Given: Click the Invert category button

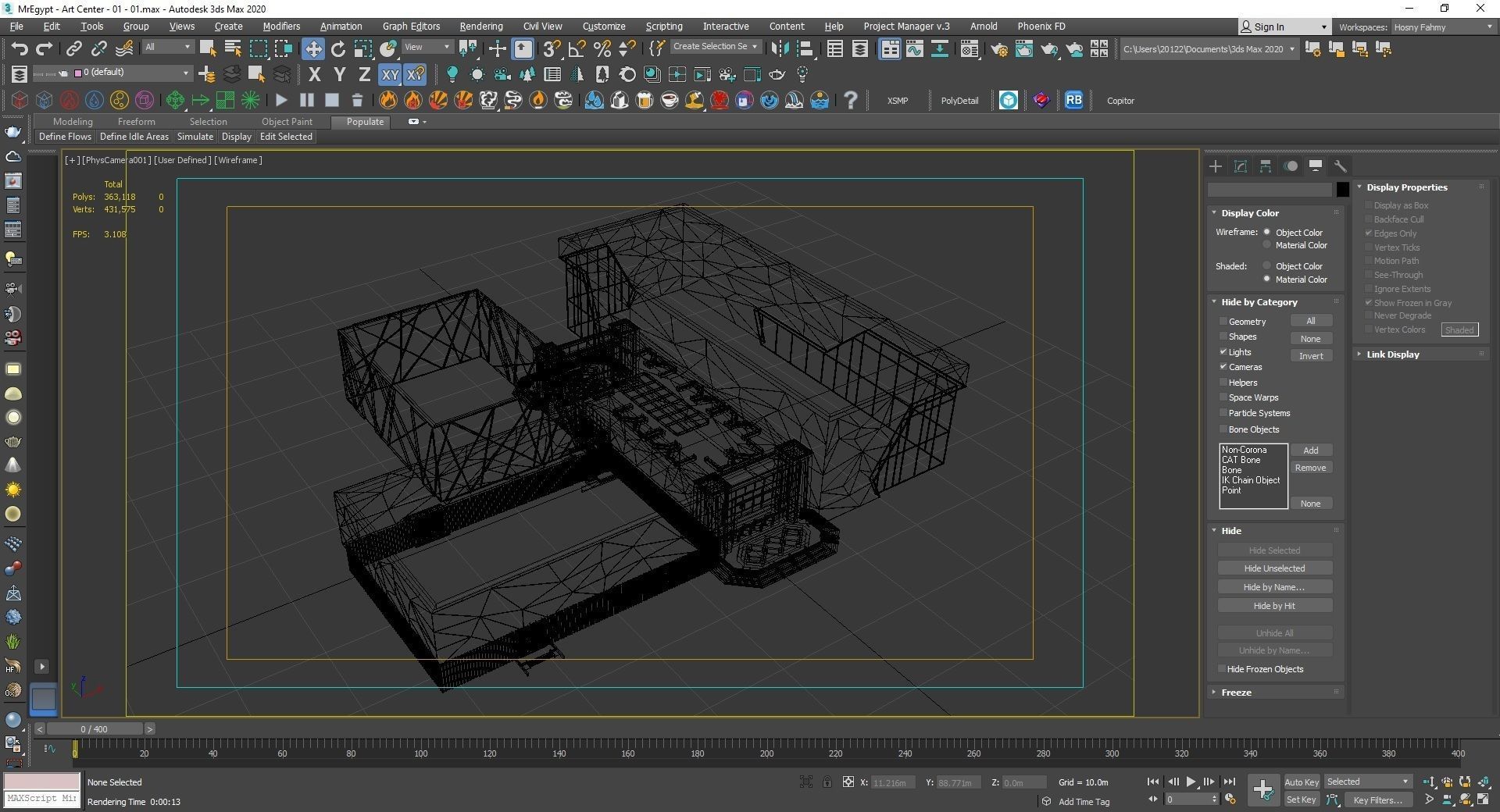Looking at the screenshot, I should pos(1311,356).
